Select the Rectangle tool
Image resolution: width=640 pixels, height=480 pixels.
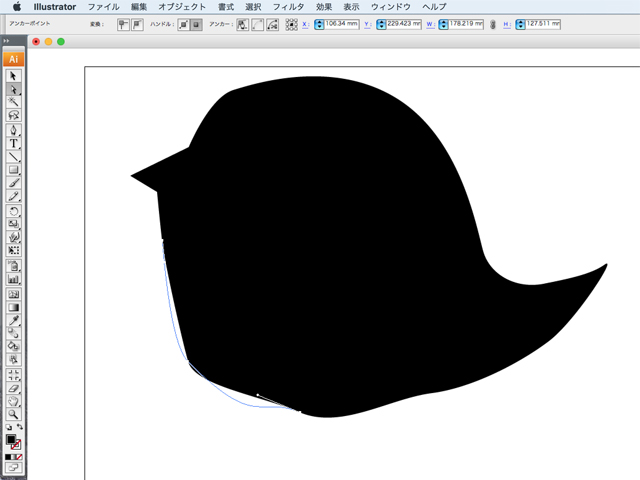pos(13,170)
